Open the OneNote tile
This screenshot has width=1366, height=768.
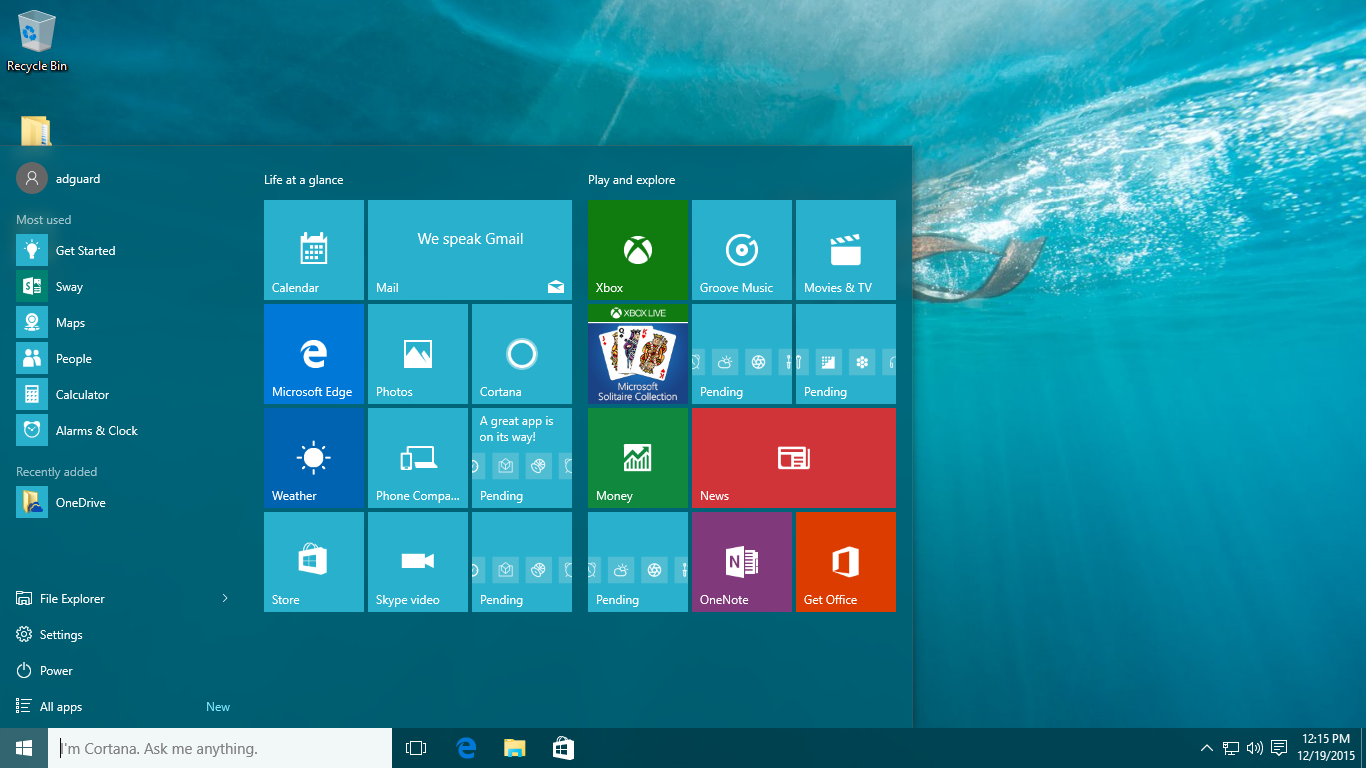[x=742, y=562]
